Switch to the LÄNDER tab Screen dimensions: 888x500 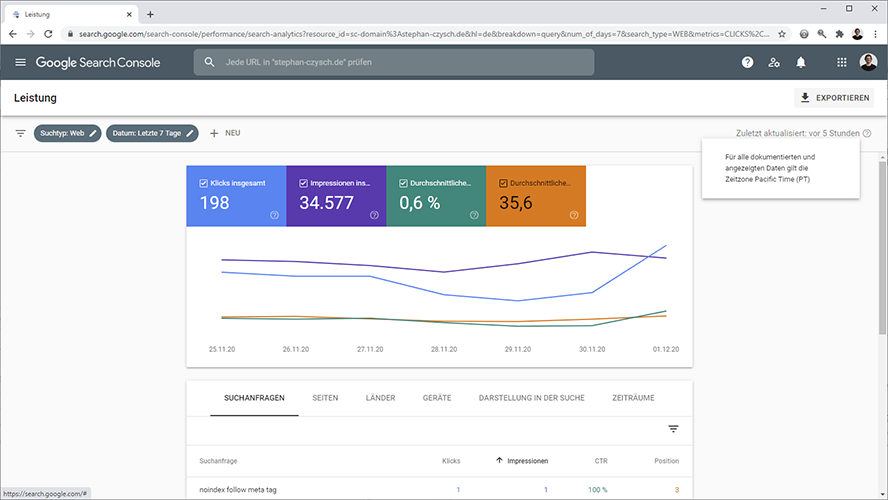(381, 398)
